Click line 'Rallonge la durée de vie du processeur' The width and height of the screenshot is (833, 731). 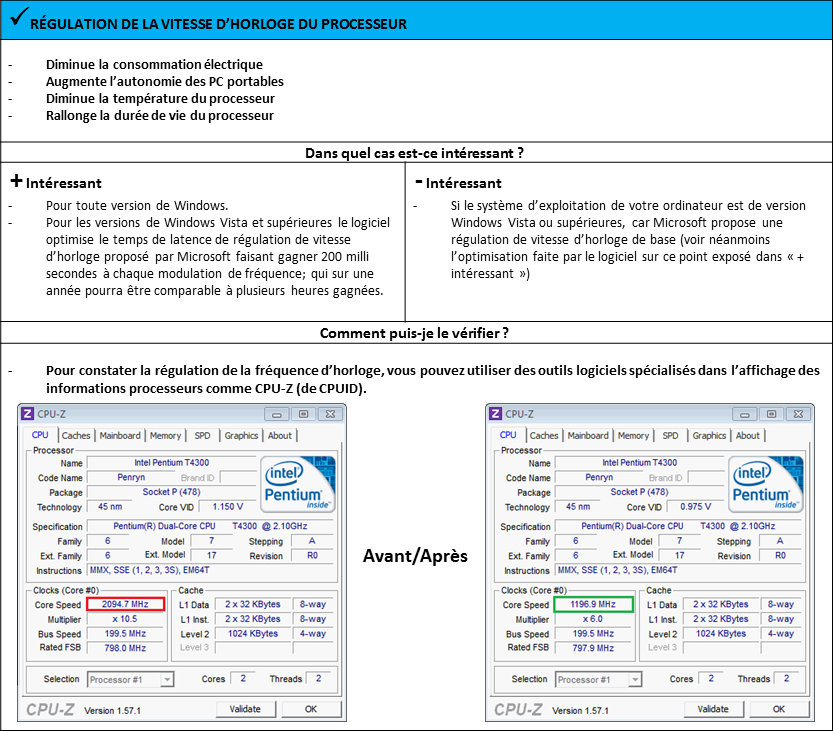[x=160, y=115]
